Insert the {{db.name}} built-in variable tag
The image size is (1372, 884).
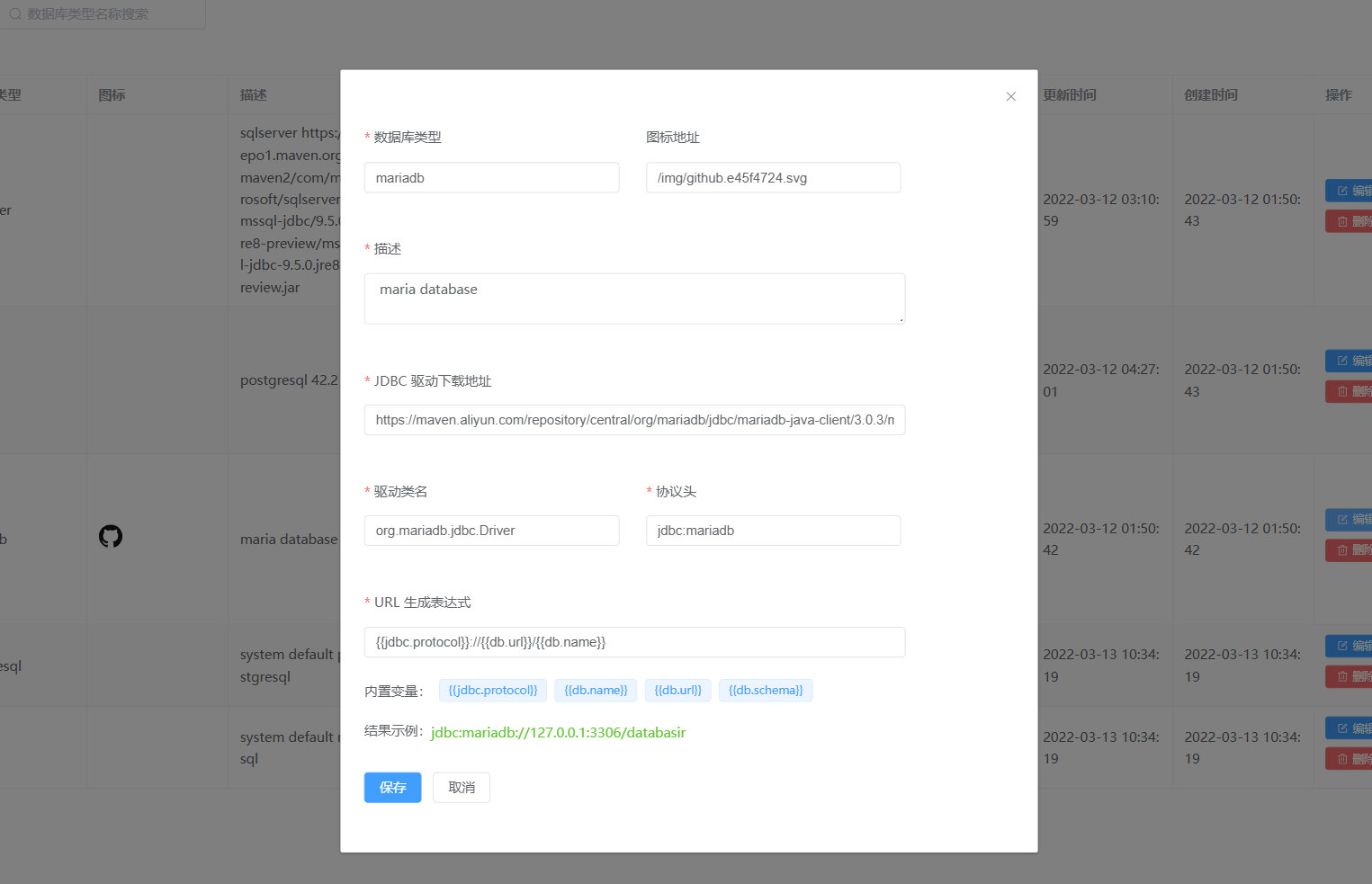[596, 690]
